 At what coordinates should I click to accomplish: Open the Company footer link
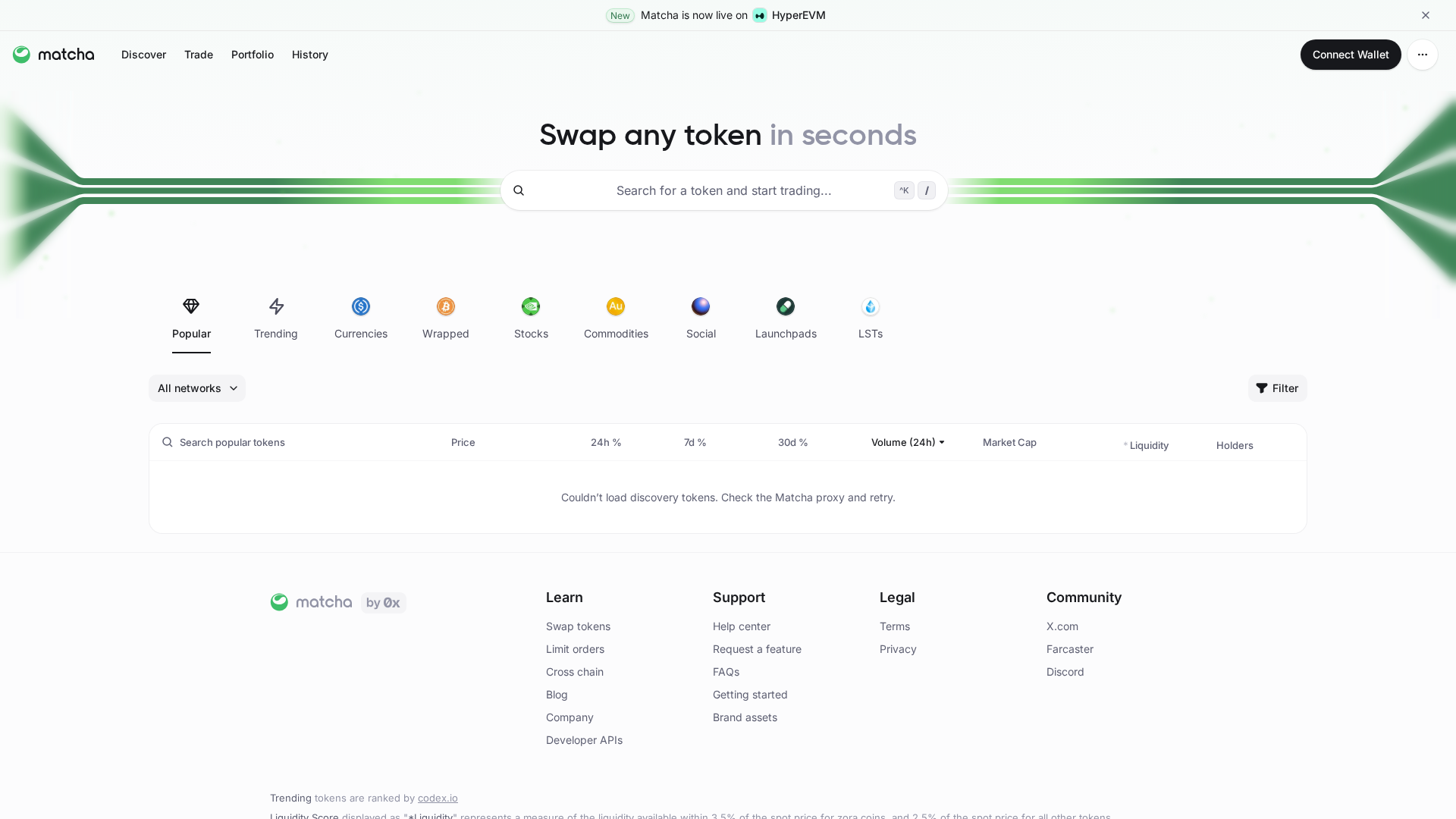point(570,717)
